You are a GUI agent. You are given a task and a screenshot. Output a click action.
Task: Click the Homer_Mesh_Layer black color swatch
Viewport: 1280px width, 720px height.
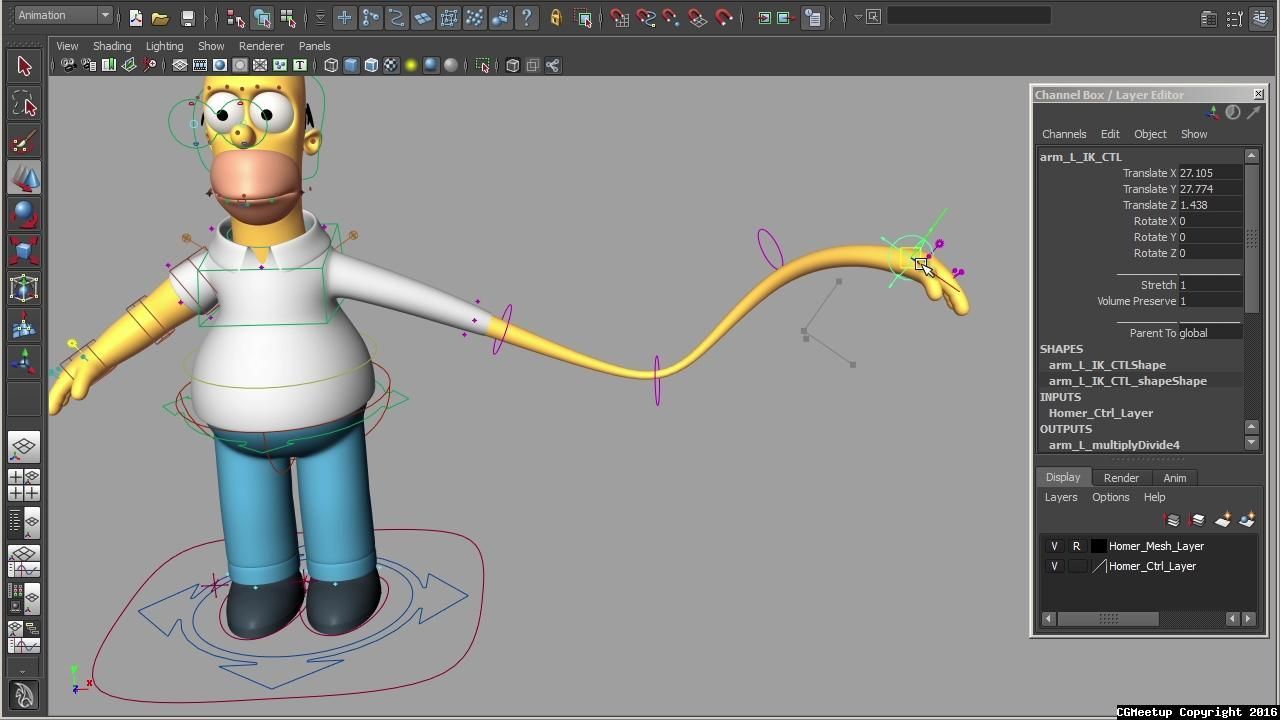coord(1098,546)
